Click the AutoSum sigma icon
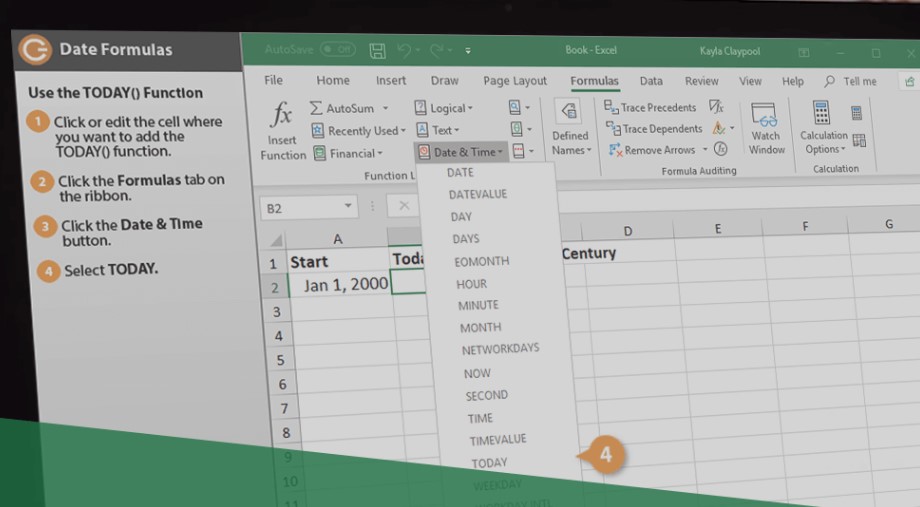The width and height of the screenshot is (920, 507). tap(316, 108)
